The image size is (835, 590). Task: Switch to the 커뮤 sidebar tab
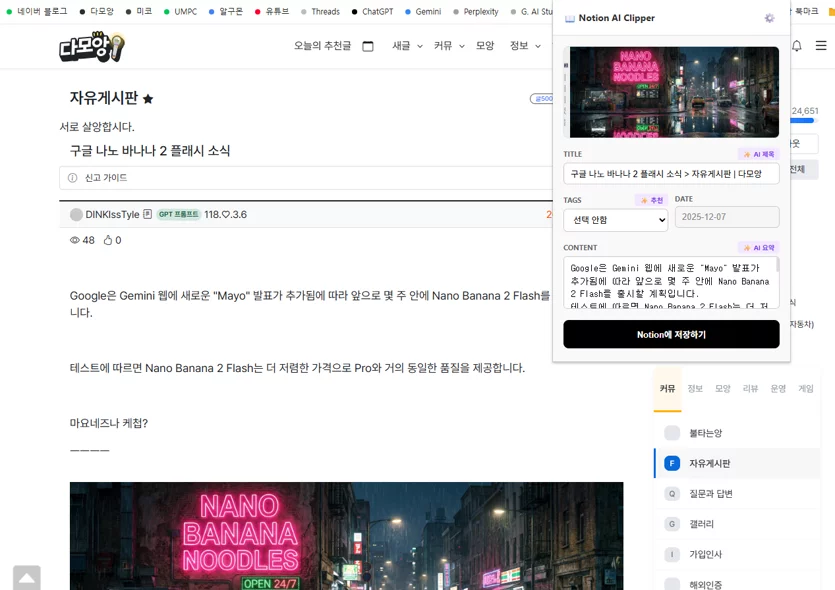(667, 389)
